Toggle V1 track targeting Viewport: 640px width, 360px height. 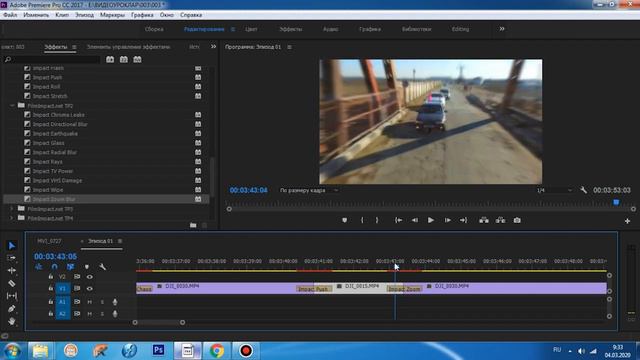pyautogui.click(x=62, y=289)
